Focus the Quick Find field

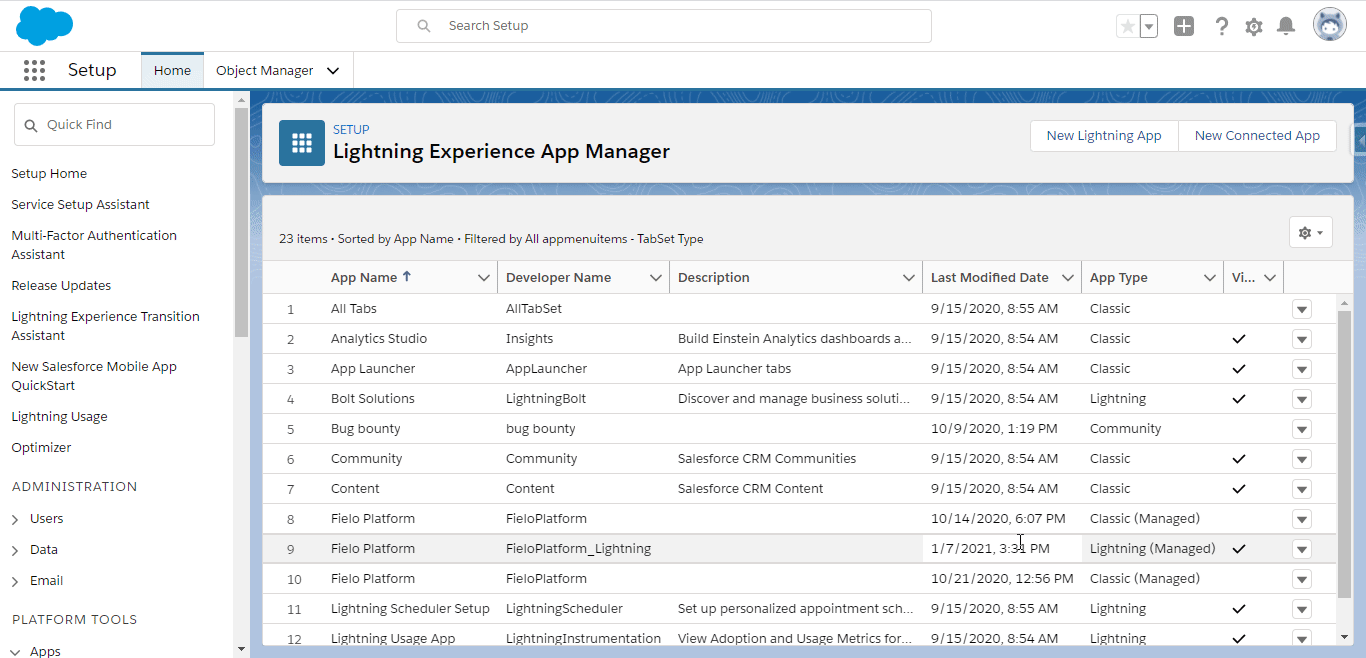point(114,125)
